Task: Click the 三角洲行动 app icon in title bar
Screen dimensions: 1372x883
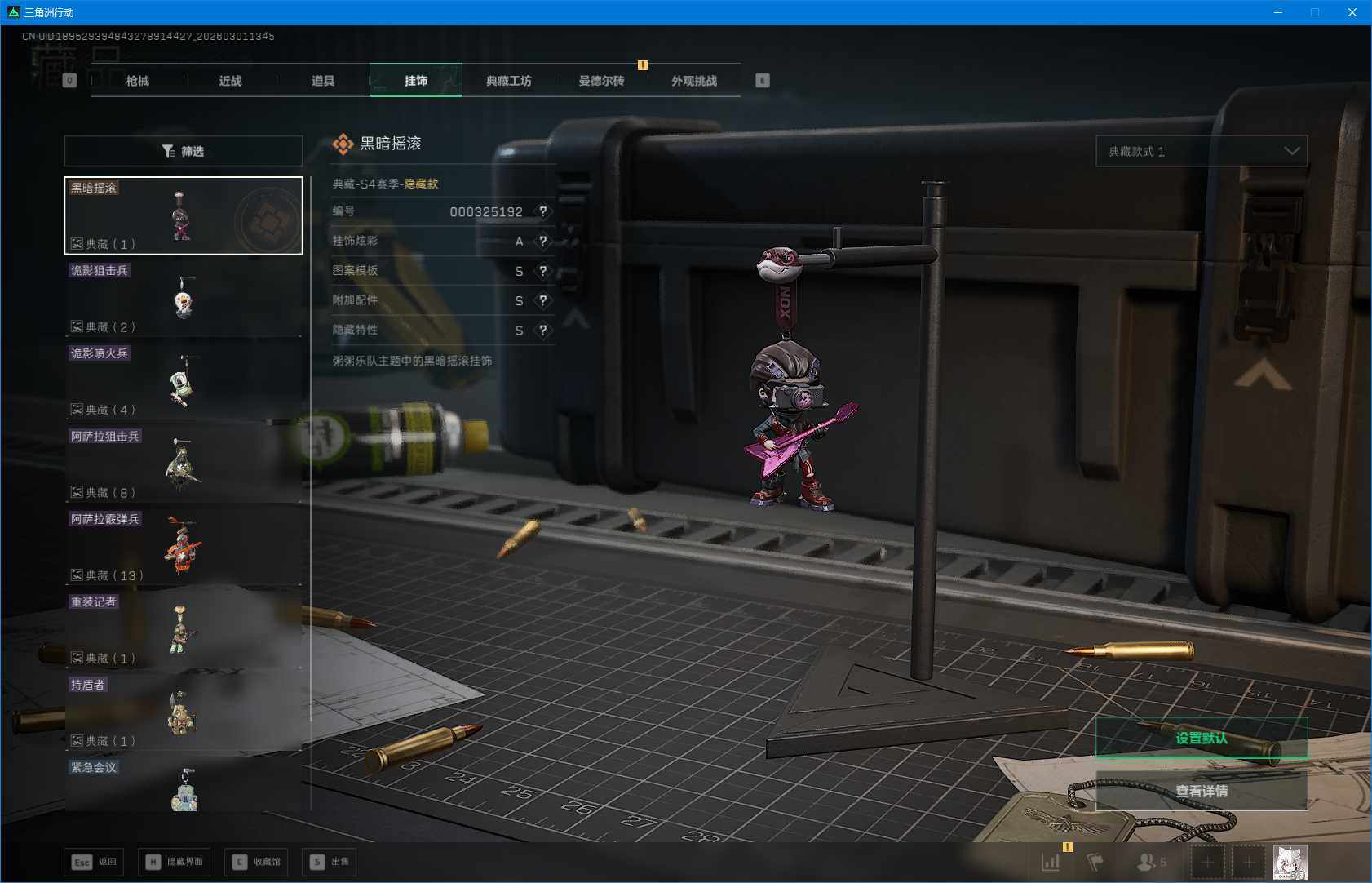Action: (x=13, y=12)
